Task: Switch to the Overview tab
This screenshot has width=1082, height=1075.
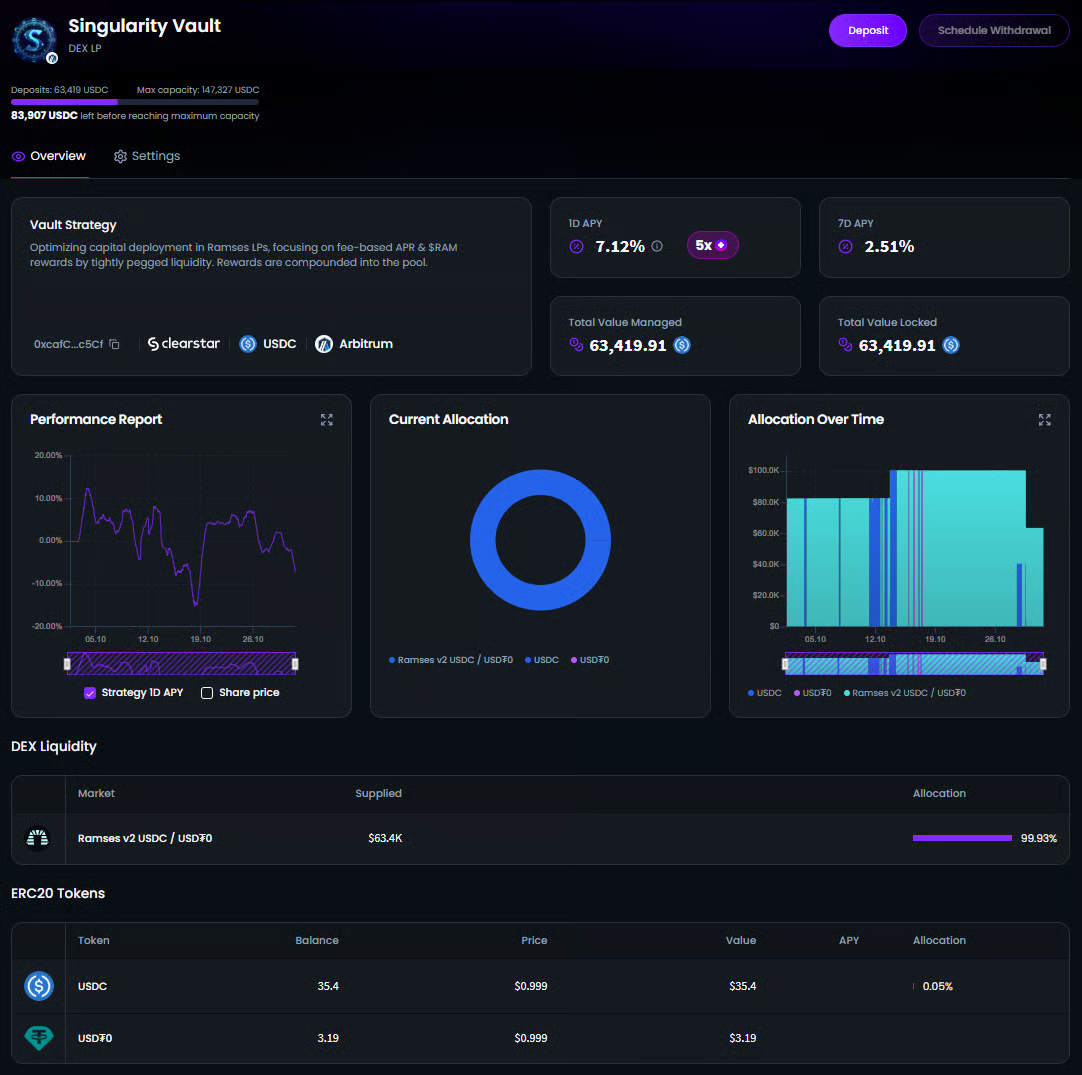Action: click(x=49, y=156)
